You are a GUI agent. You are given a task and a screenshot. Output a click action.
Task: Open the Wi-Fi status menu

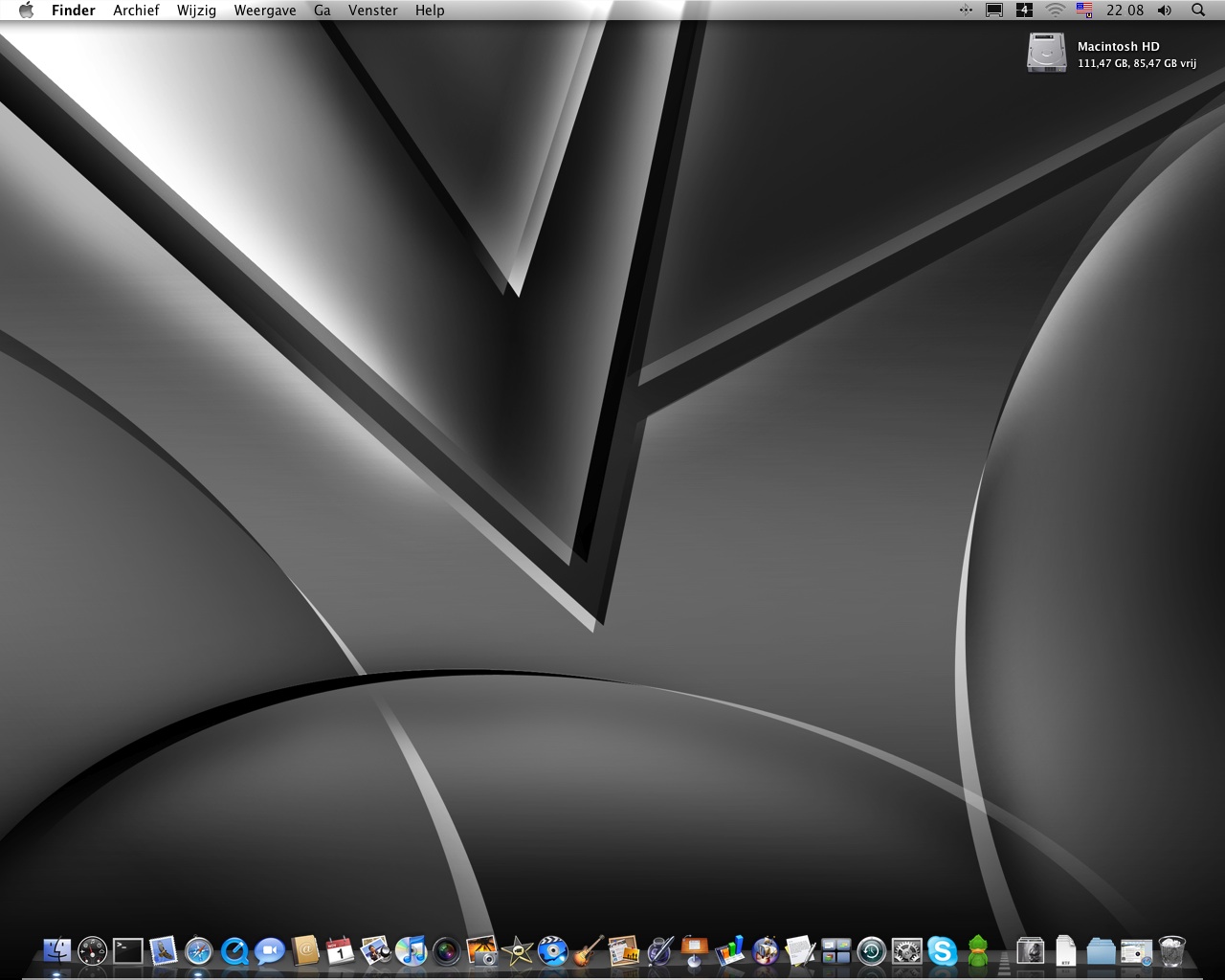(1055, 11)
